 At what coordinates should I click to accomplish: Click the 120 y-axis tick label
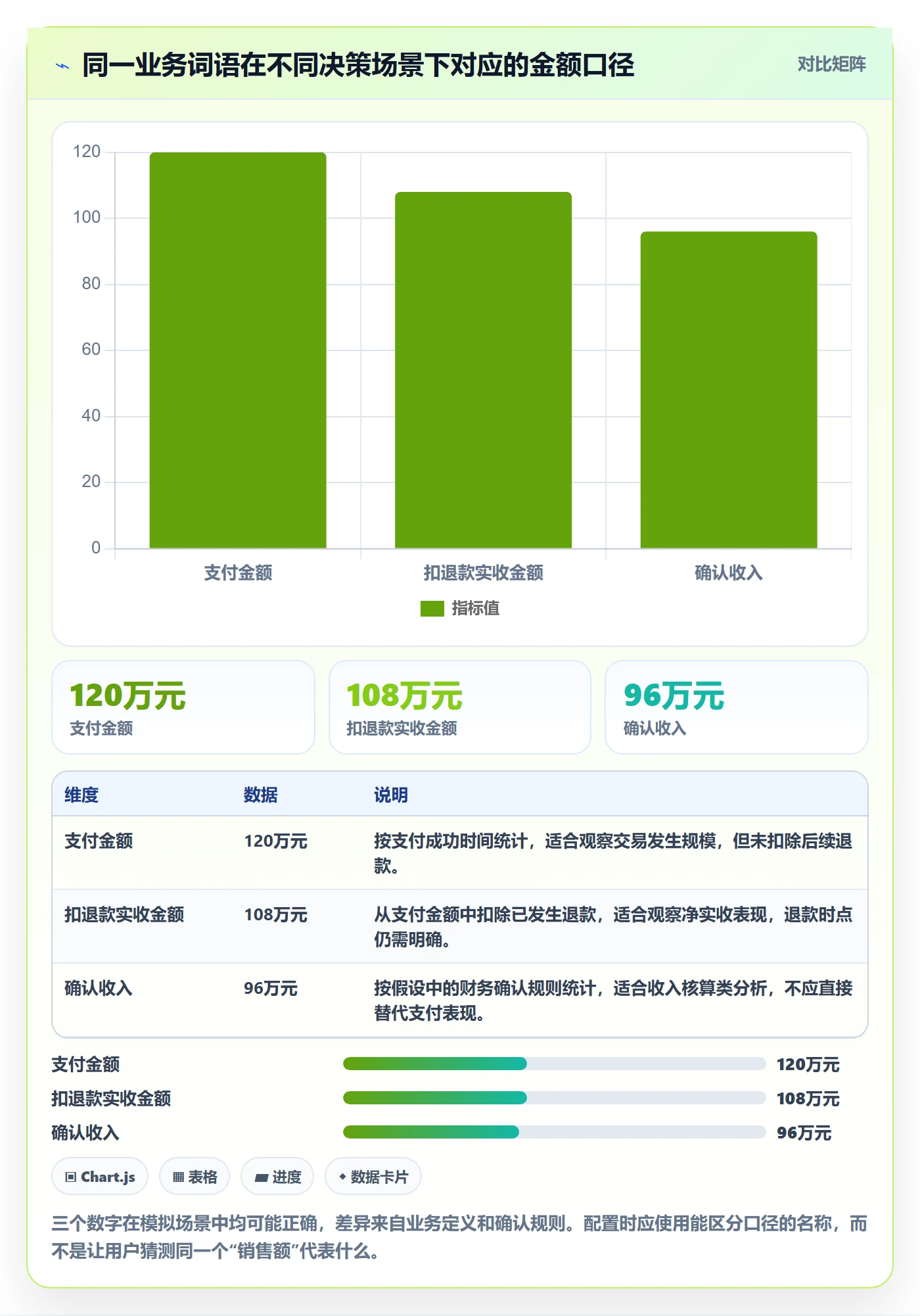click(x=87, y=152)
